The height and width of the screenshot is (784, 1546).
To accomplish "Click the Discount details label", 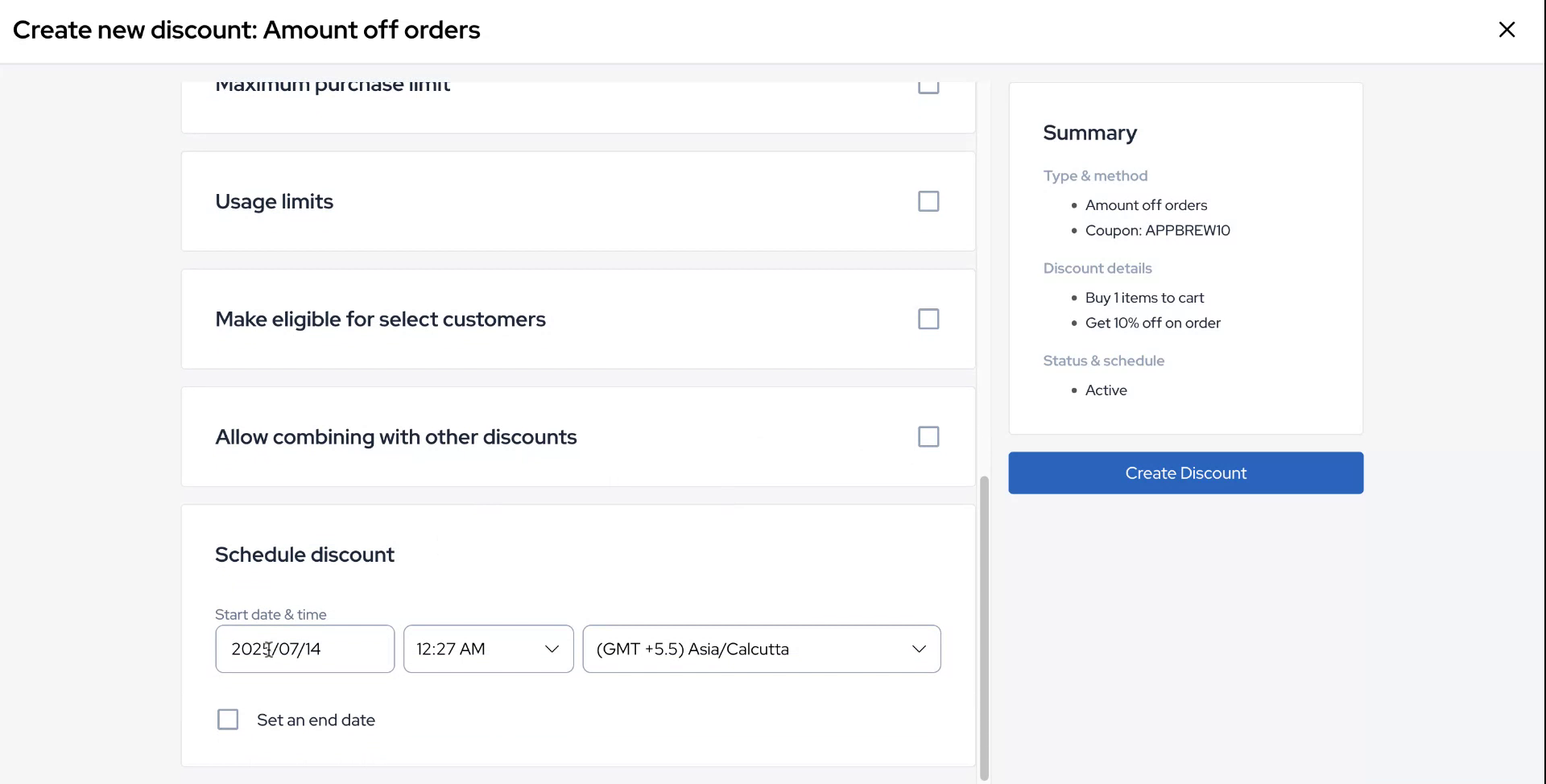I will (1097, 268).
